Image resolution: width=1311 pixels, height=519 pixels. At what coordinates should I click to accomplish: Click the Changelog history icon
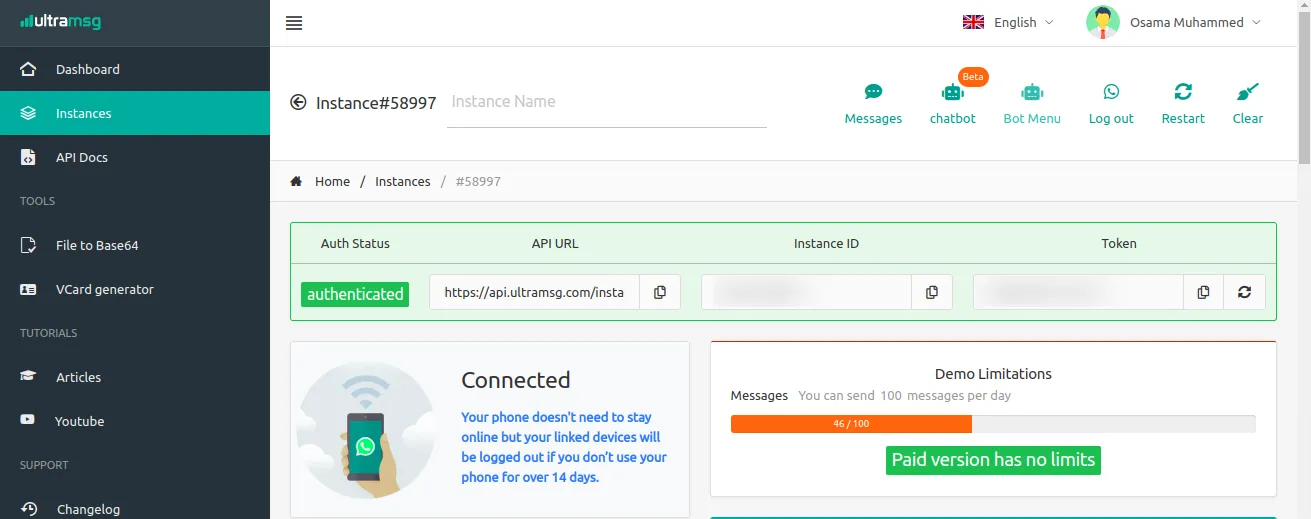28,509
